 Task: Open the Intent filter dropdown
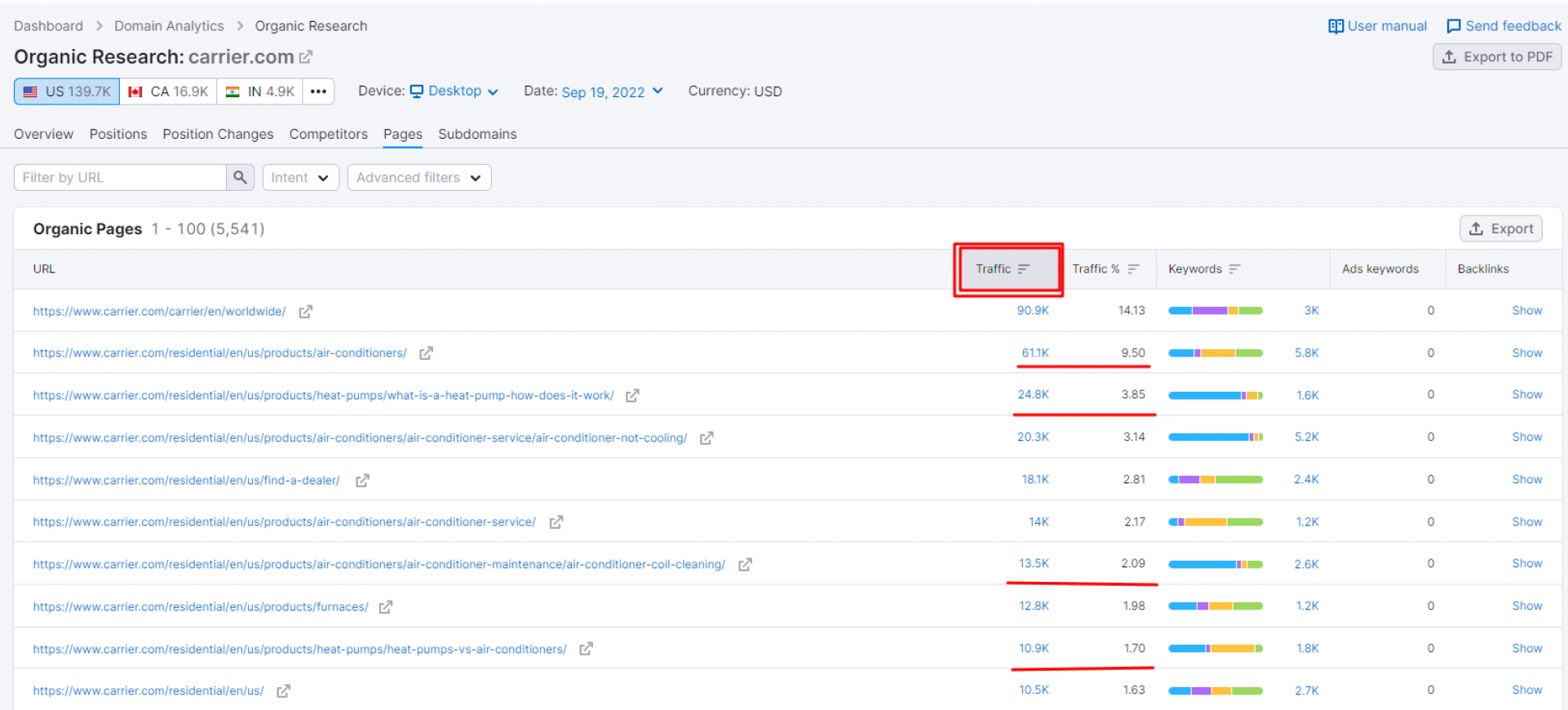point(300,177)
